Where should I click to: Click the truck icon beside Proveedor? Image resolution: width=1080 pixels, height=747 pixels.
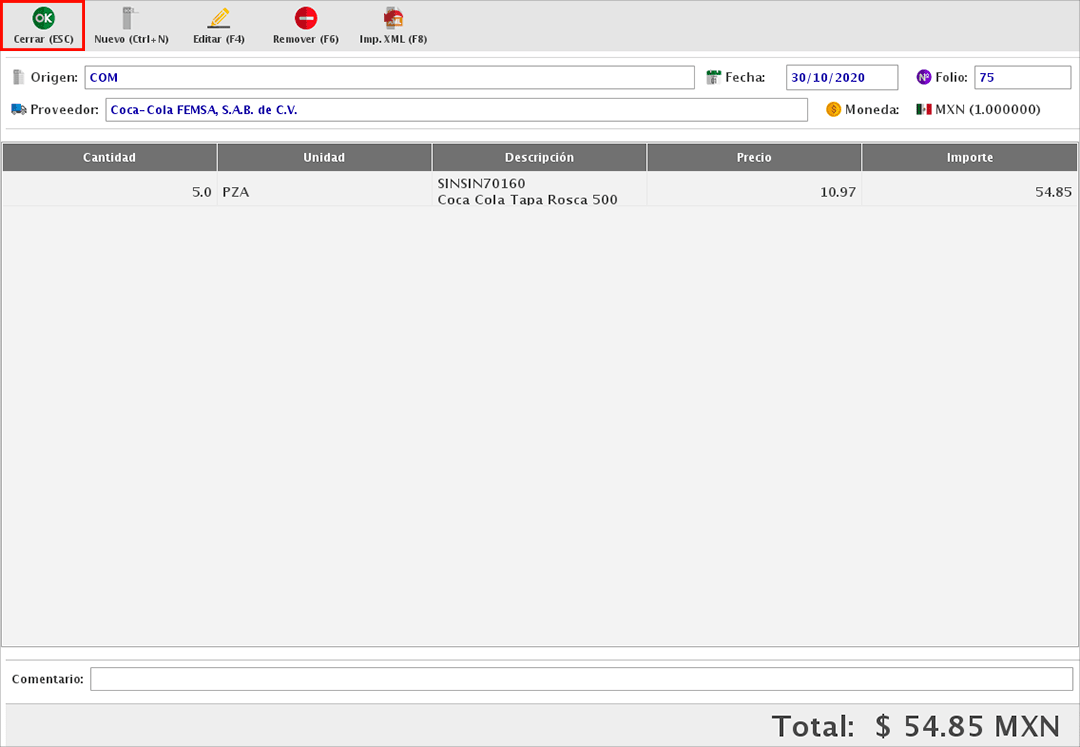point(18,110)
